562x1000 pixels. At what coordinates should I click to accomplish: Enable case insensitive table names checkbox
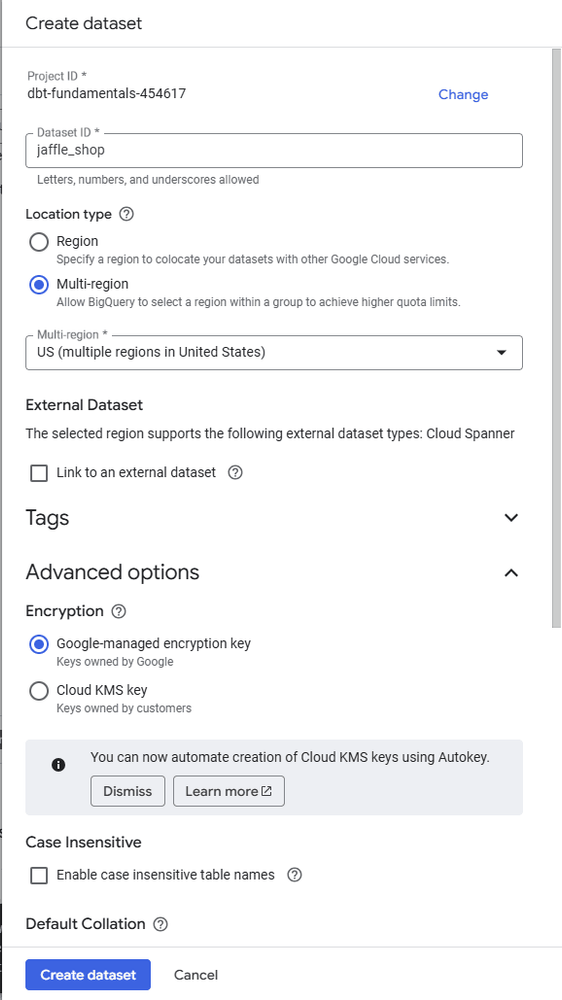click(39, 875)
